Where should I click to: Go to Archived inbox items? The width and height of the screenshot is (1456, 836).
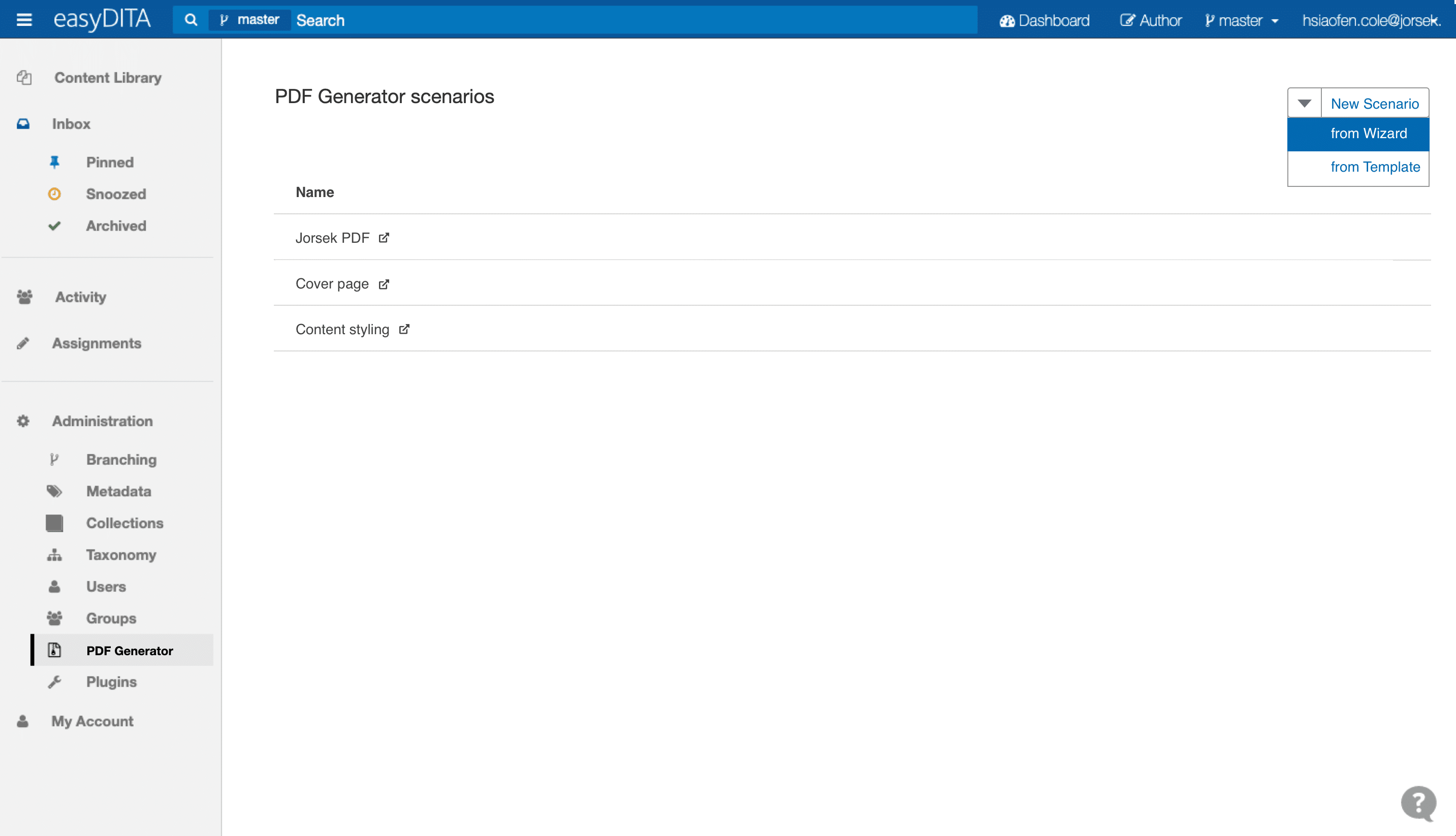click(116, 226)
